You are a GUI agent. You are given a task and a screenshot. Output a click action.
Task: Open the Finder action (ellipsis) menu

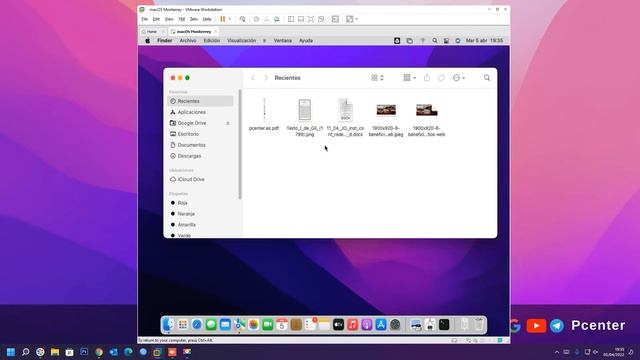[x=459, y=78]
